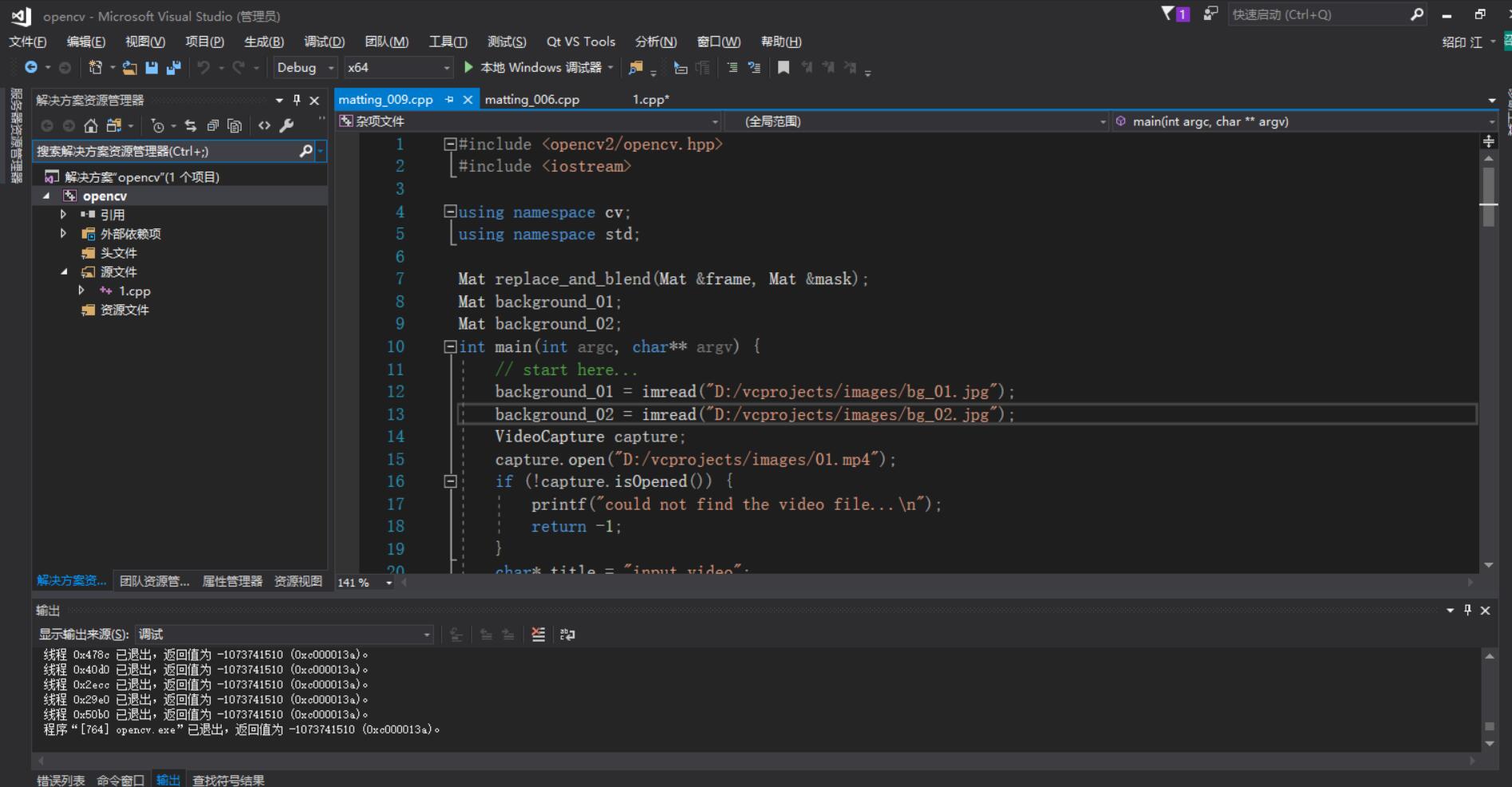Collapse the opencv project node

[46, 196]
